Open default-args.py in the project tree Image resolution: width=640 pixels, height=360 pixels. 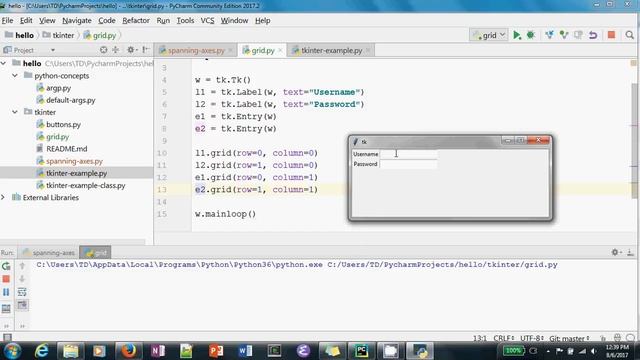(x=70, y=100)
